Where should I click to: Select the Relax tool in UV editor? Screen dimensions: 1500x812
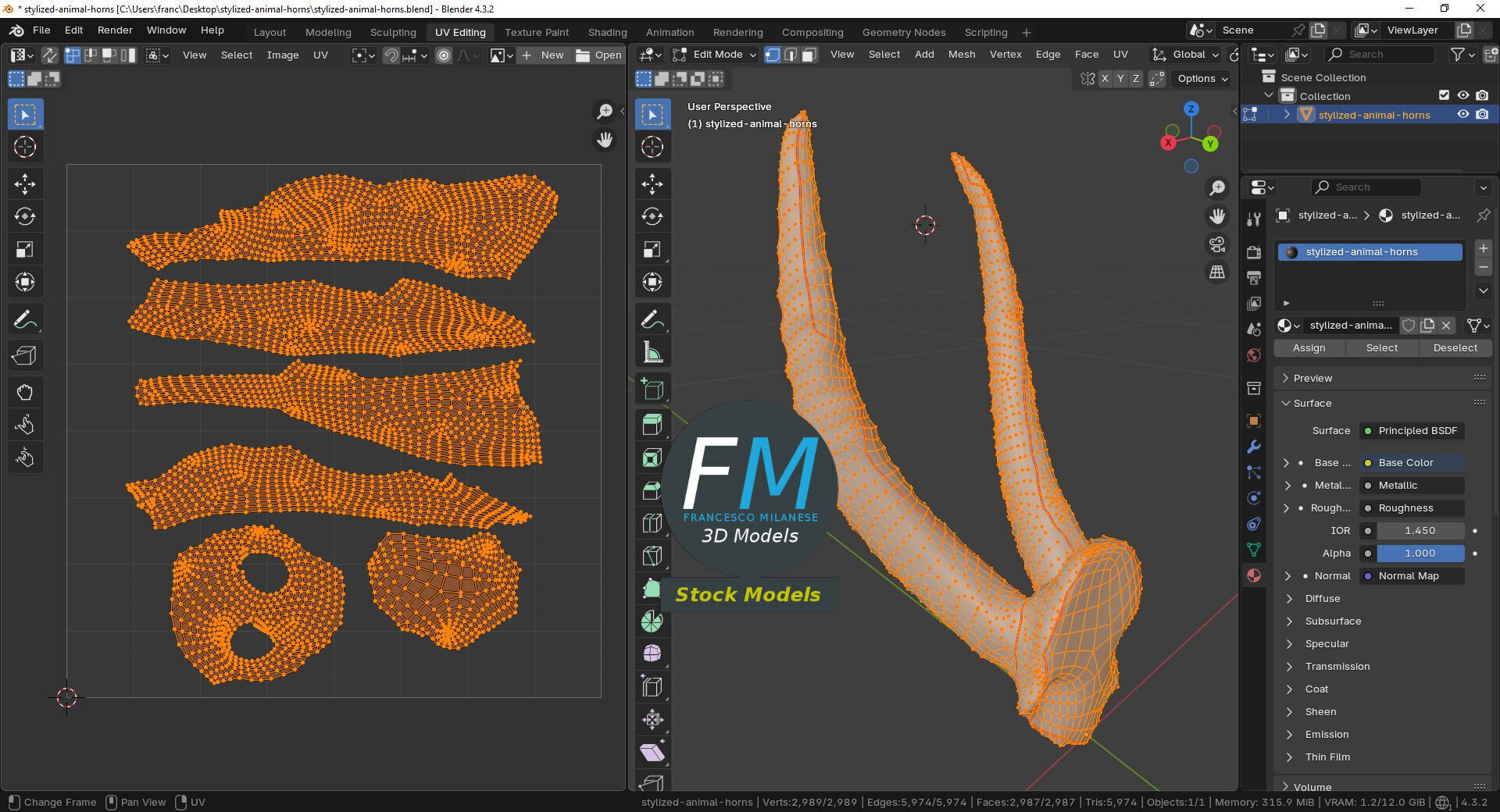25,426
